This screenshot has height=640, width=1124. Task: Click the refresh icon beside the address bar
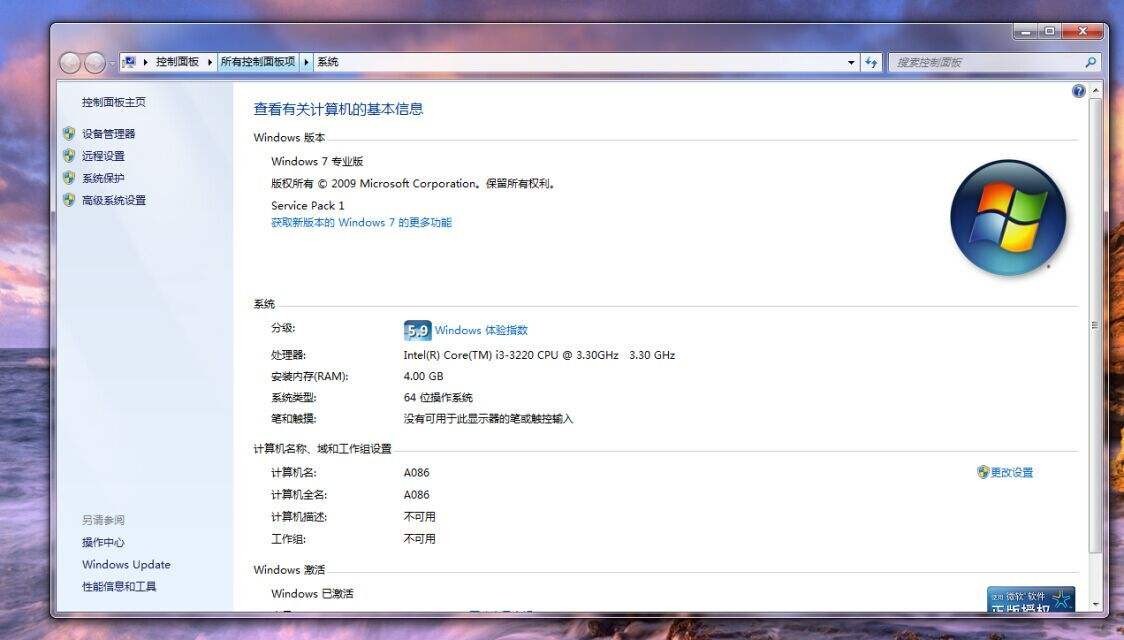click(x=871, y=62)
